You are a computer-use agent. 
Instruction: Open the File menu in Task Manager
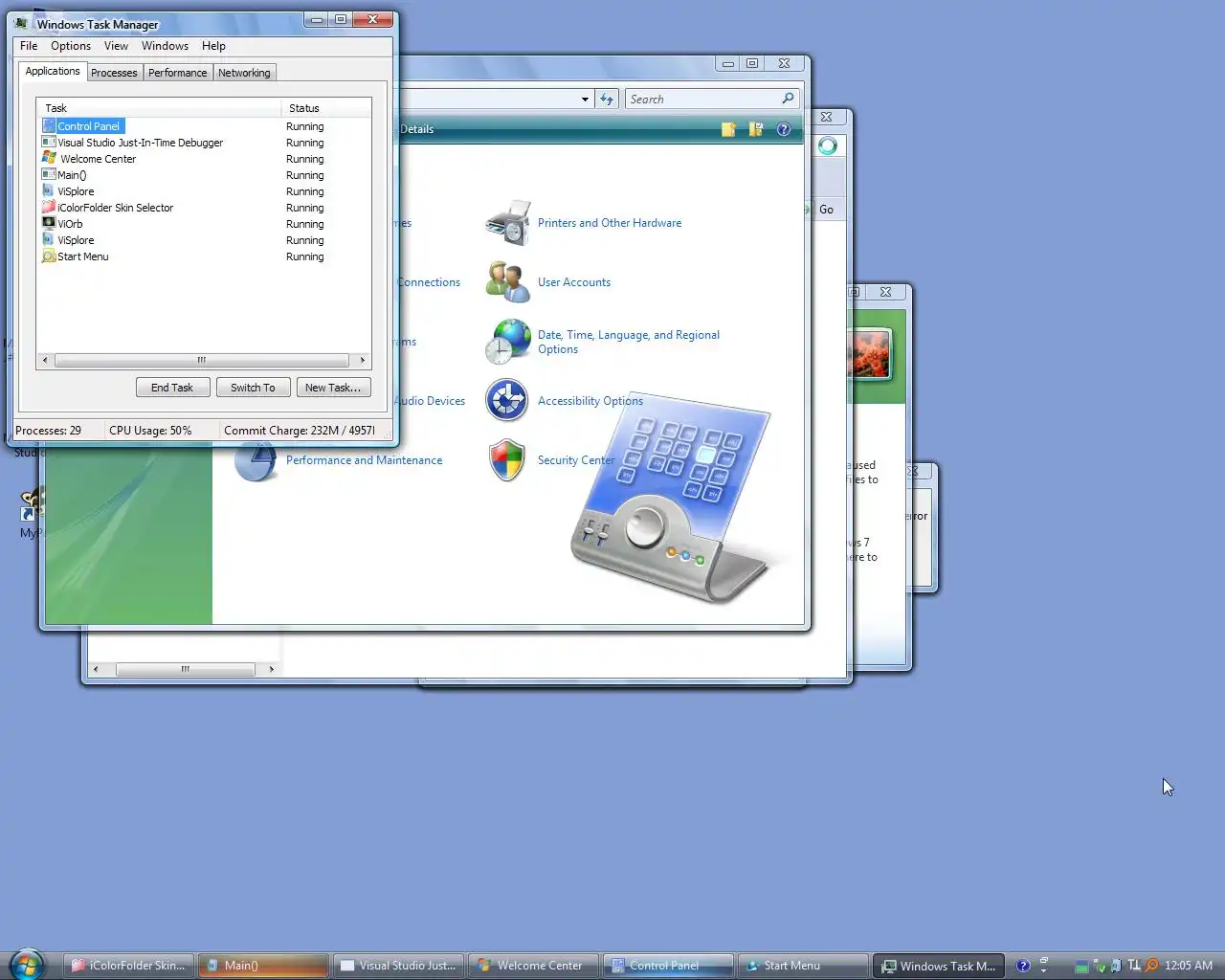[x=29, y=46]
